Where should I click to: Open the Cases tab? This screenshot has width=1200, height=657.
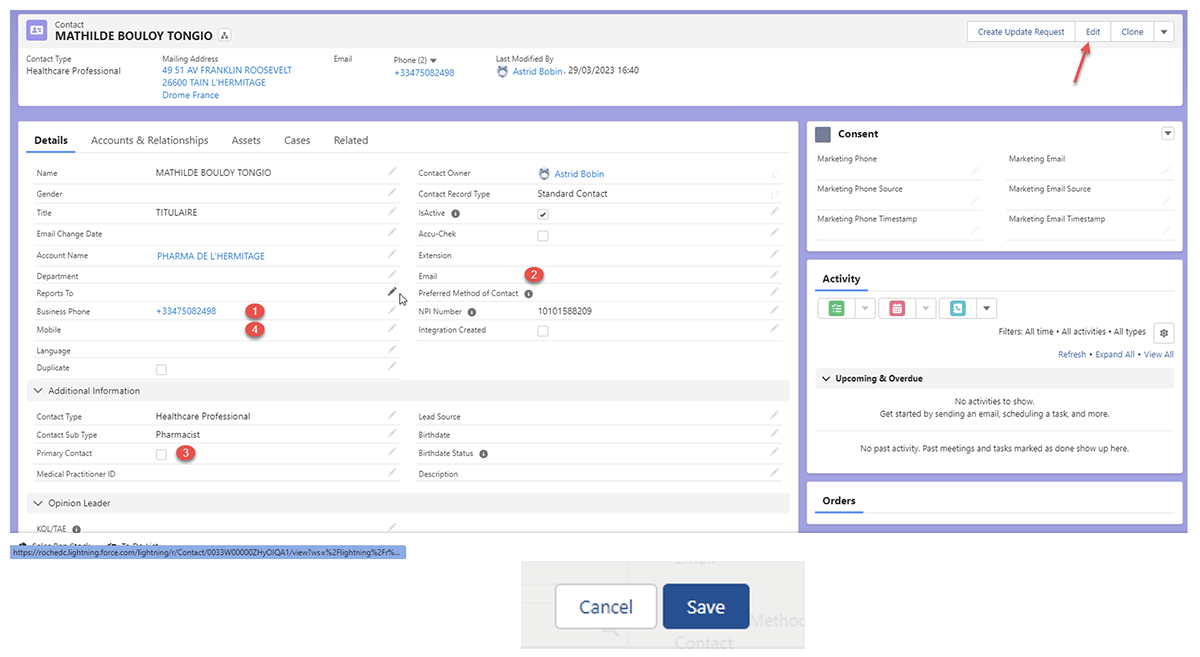(x=297, y=141)
